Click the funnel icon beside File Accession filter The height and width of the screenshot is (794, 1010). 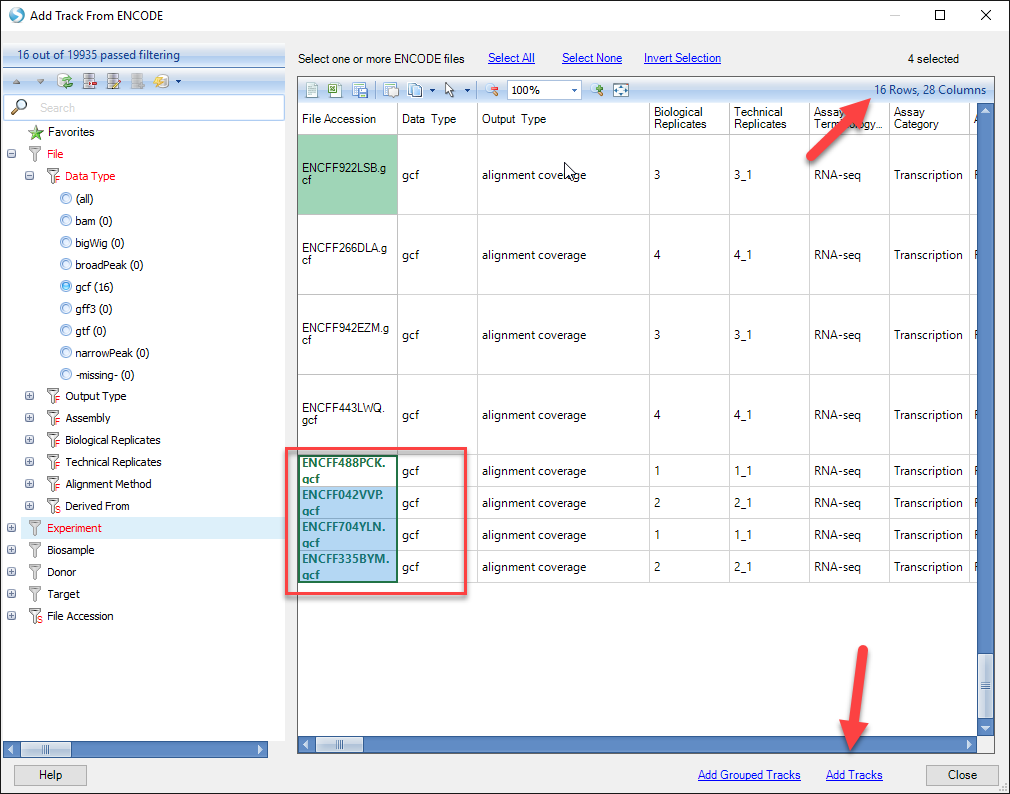point(35,616)
